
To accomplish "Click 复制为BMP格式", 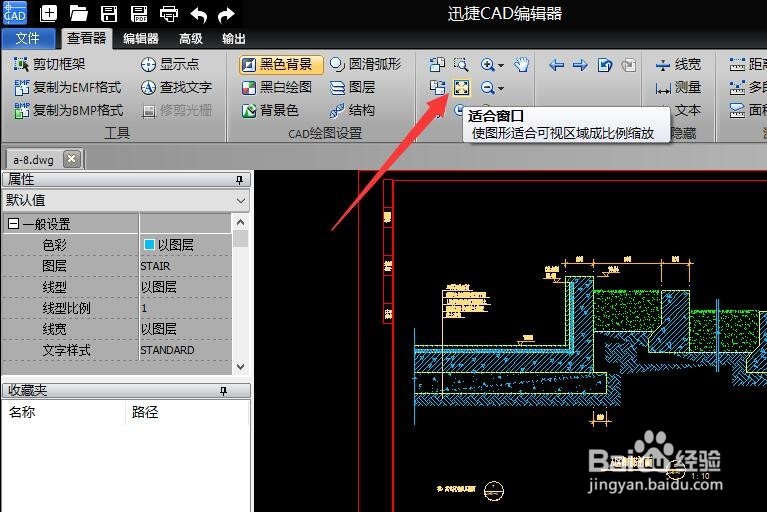I will tap(68, 111).
